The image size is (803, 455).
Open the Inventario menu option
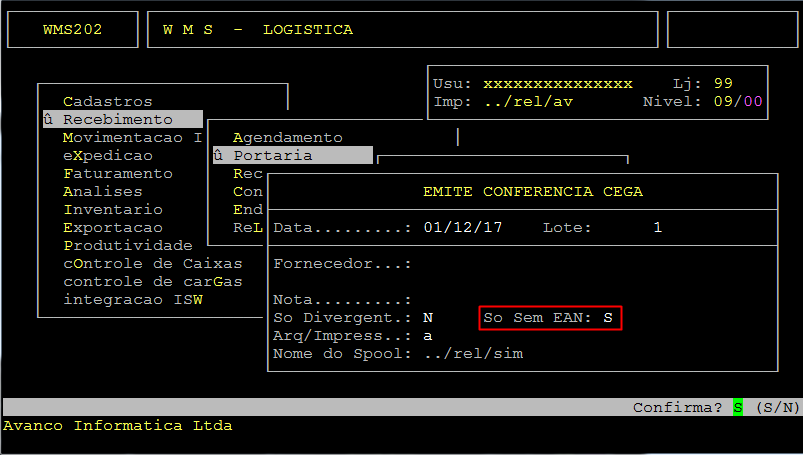coord(112,209)
